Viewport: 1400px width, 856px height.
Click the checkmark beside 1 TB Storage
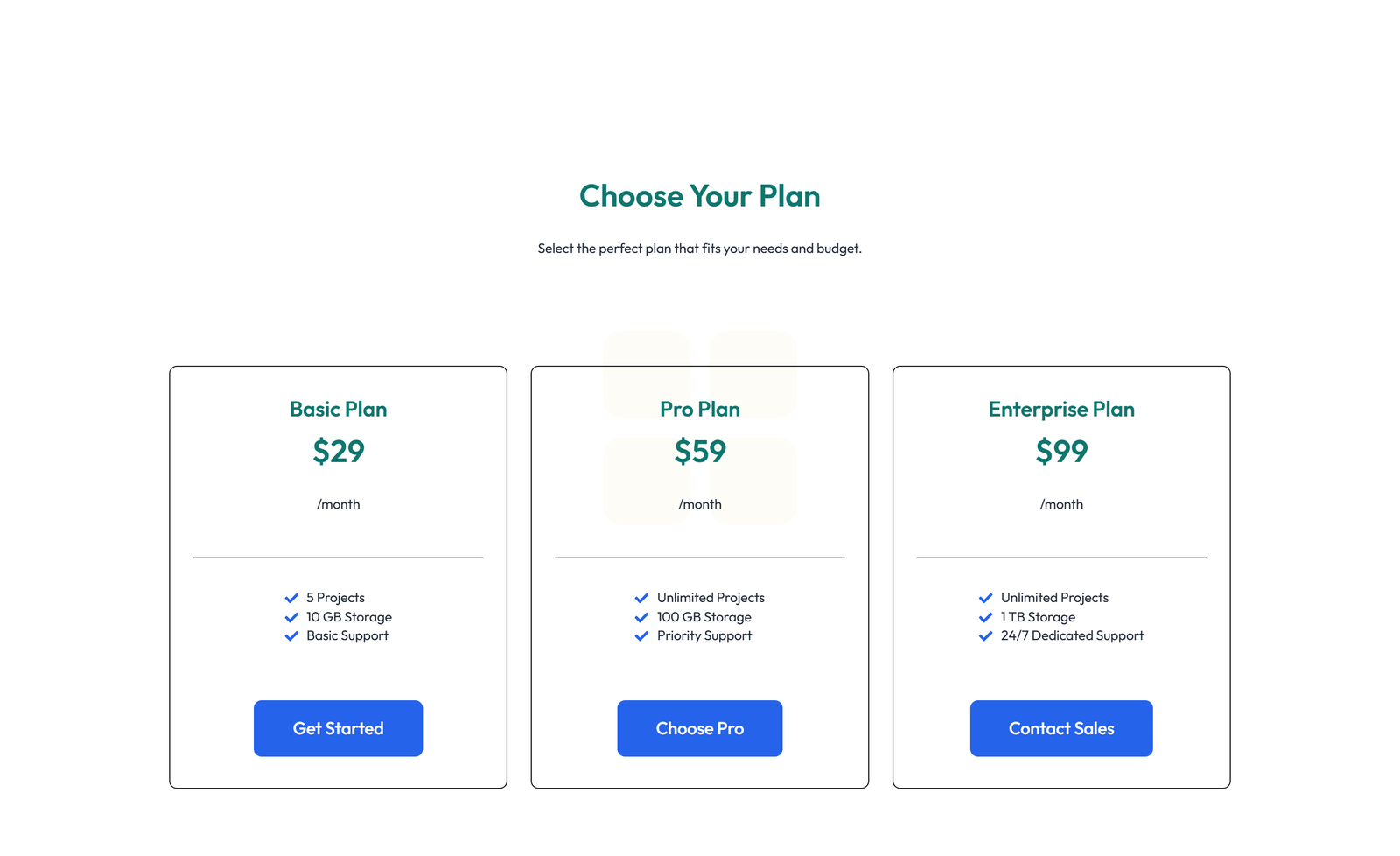coord(985,617)
